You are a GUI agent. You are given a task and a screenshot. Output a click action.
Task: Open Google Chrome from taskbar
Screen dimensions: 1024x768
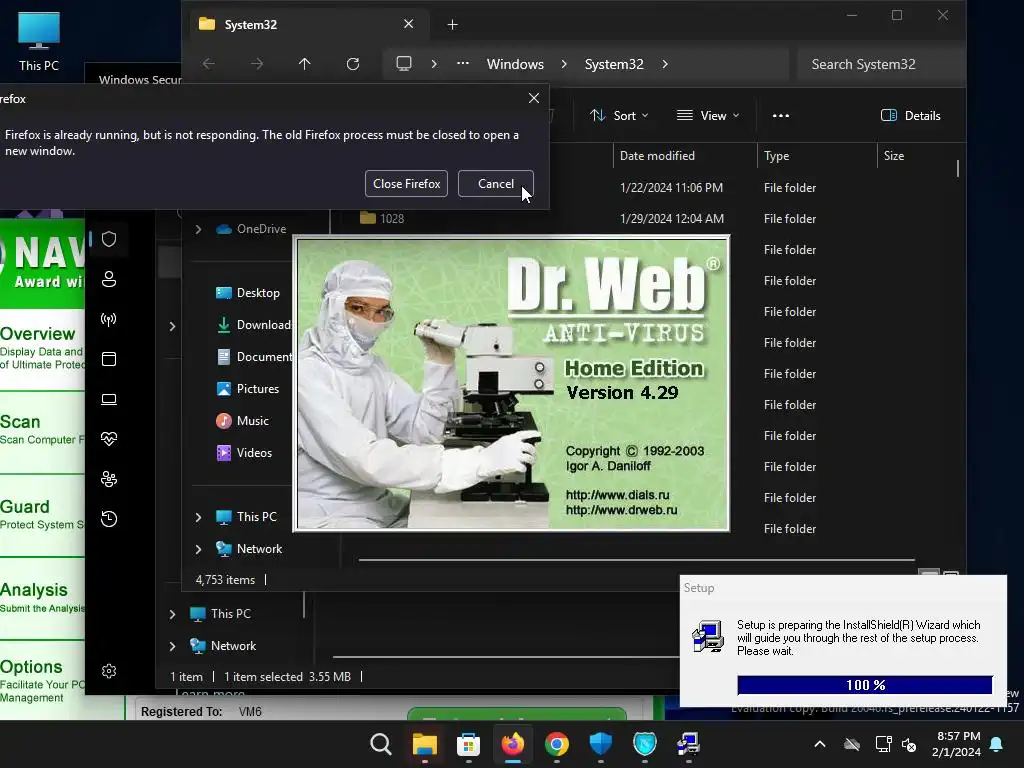coord(556,744)
